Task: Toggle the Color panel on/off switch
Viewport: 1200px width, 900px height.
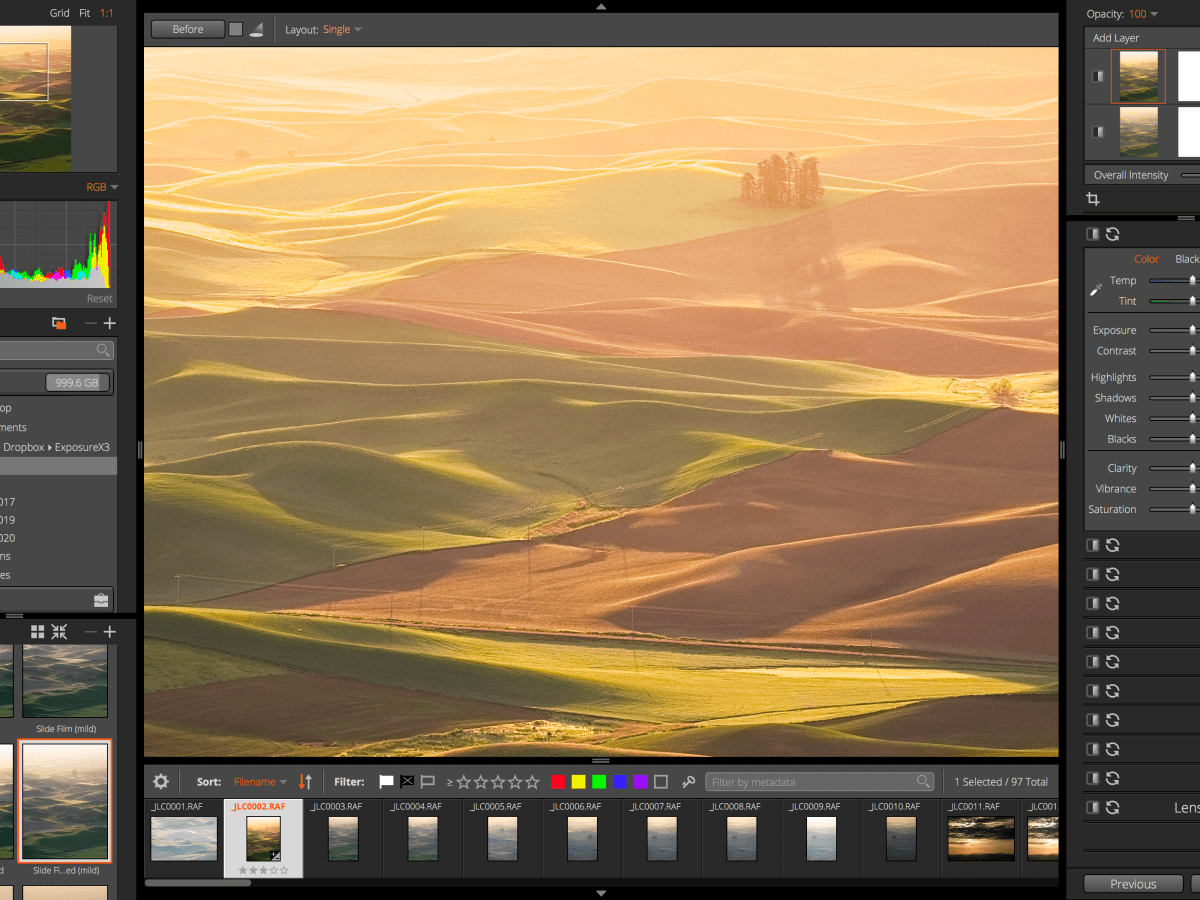Action: 1093,234
